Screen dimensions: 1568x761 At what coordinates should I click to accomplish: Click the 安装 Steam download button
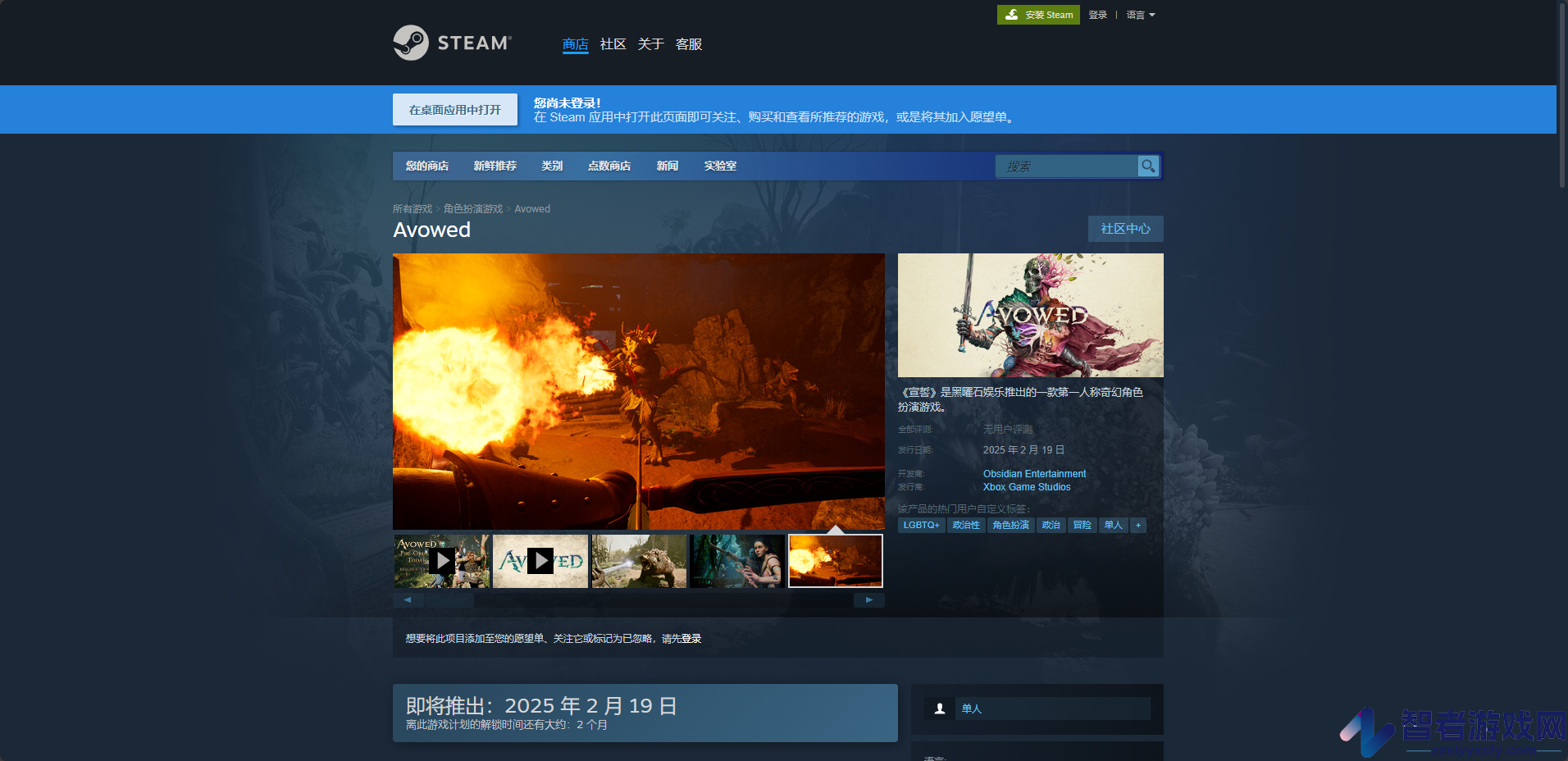tap(1038, 15)
